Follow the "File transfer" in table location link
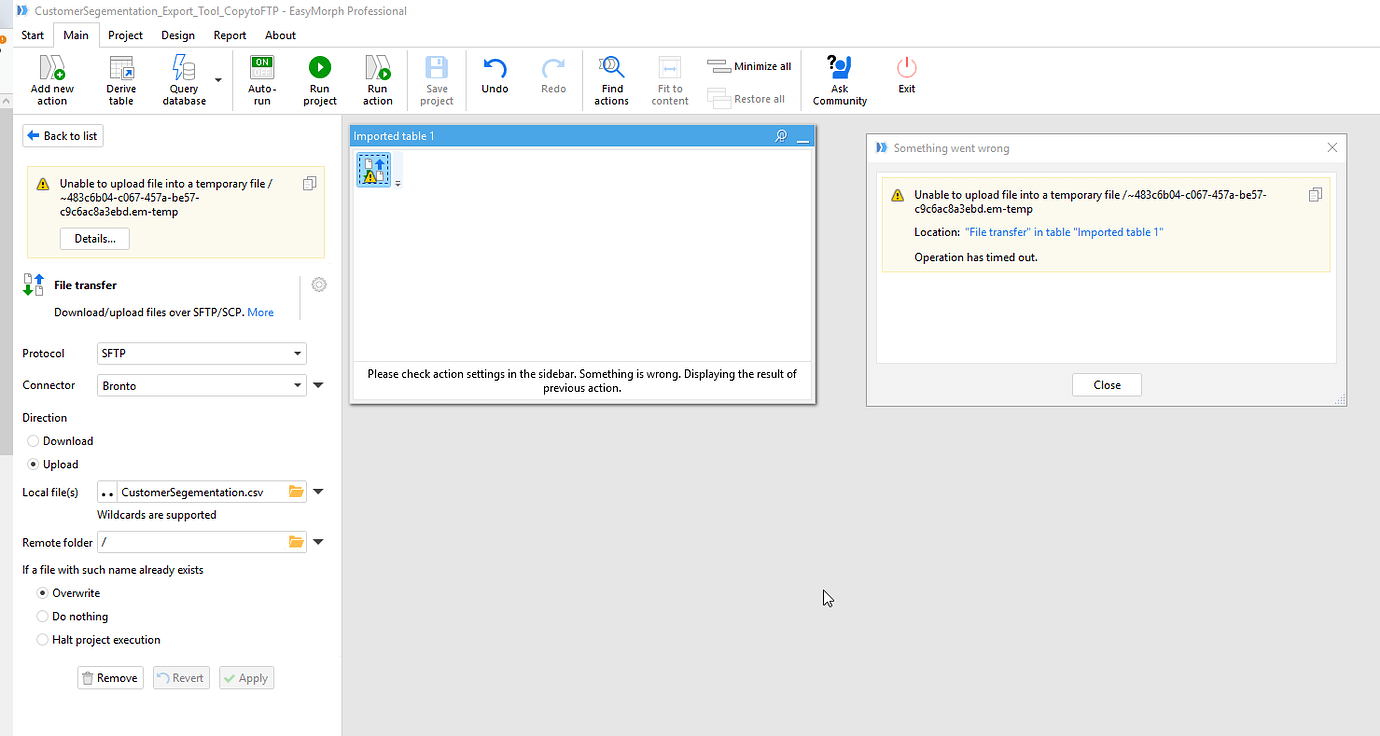 pos(1064,232)
